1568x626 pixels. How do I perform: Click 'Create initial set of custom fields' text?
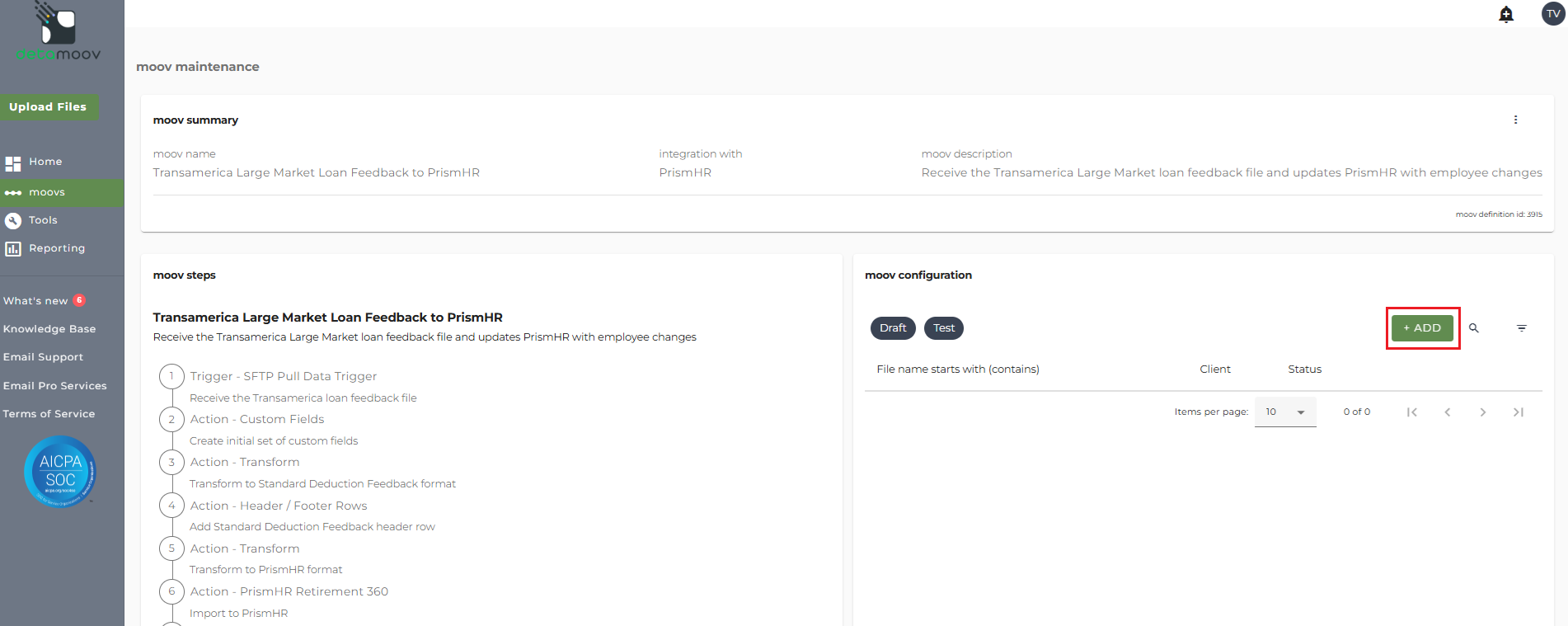click(x=274, y=441)
